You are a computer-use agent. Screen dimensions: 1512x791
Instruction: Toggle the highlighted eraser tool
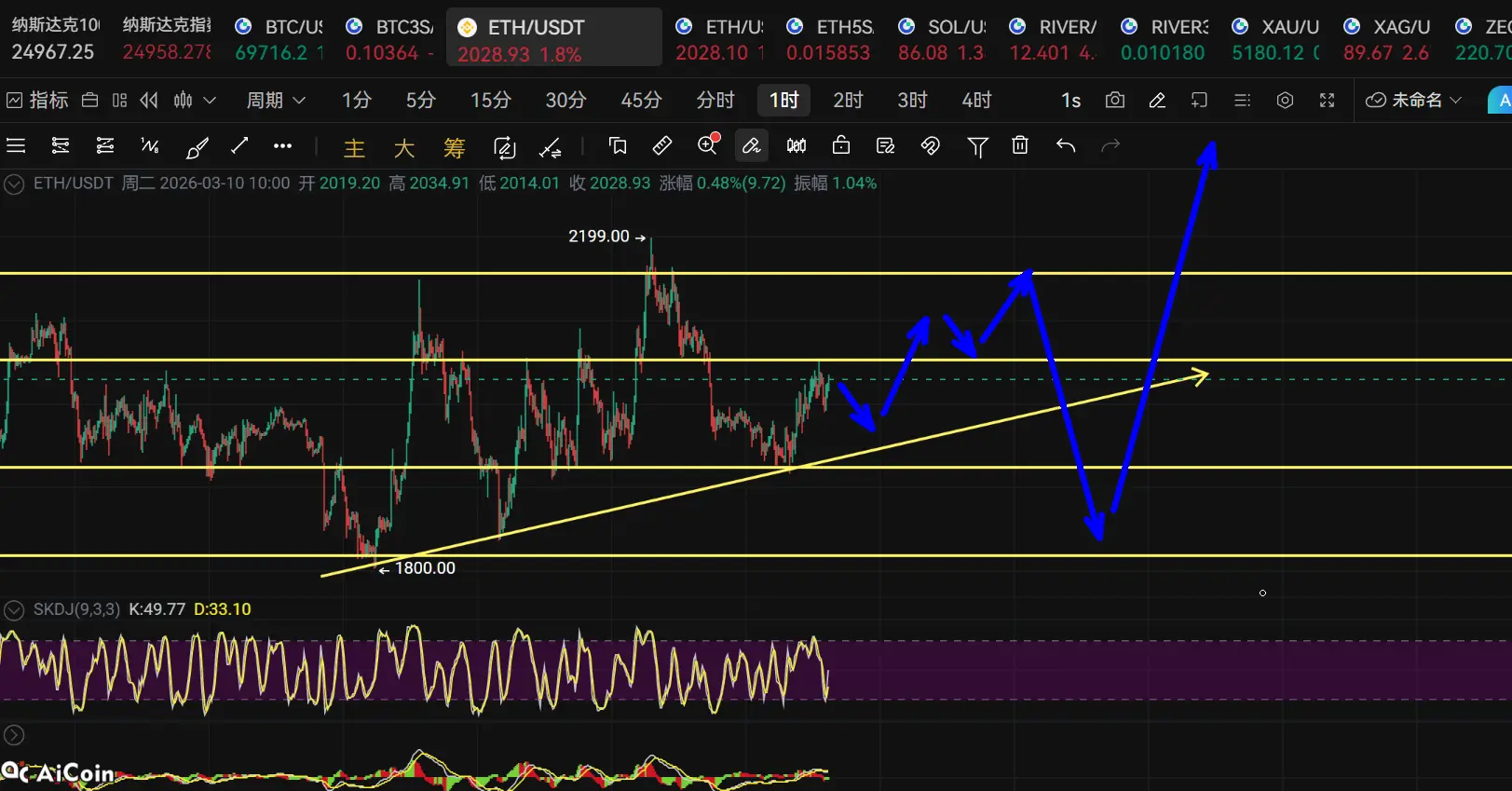tap(751, 145)
